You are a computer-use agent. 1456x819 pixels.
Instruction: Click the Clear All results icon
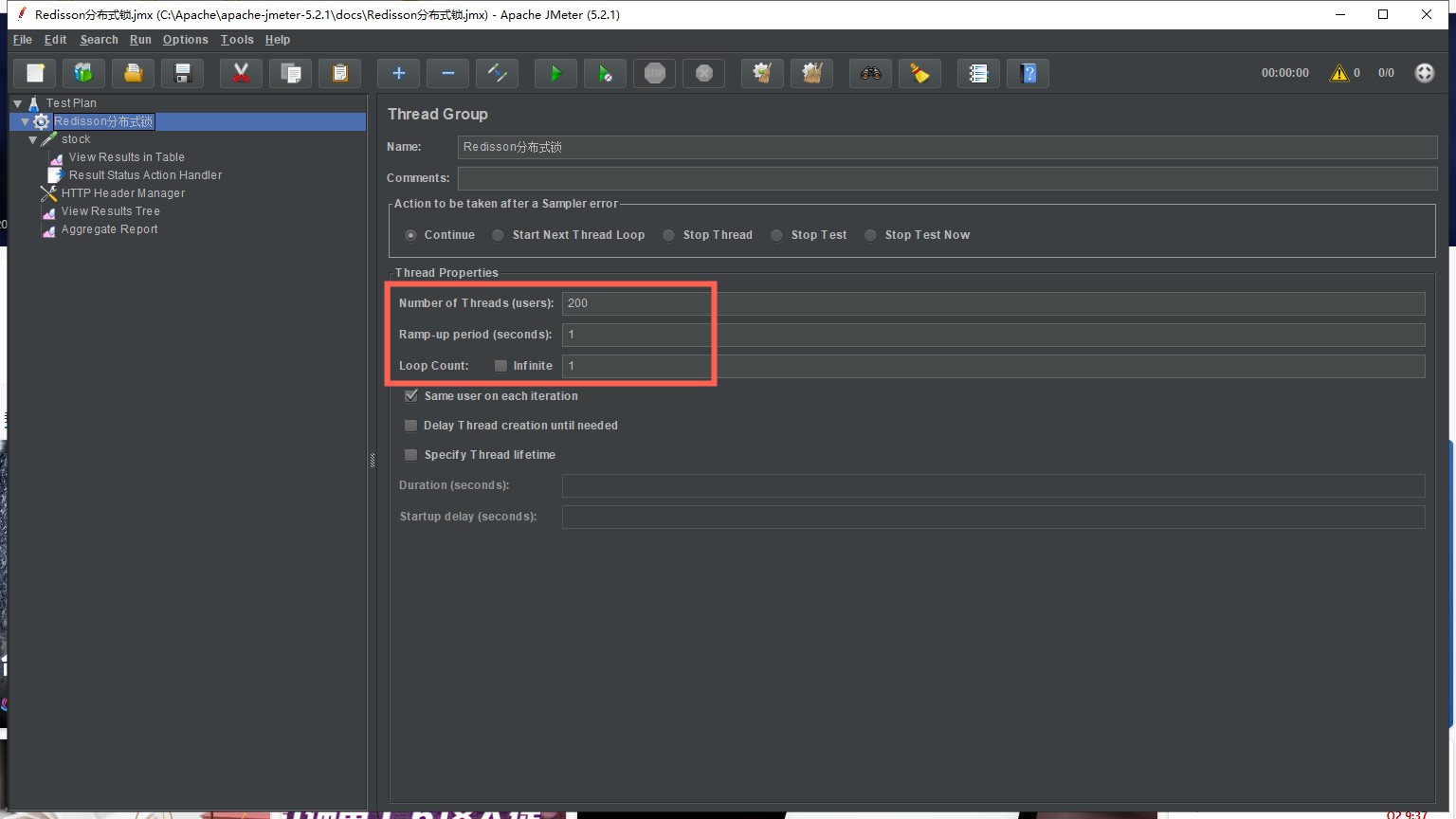(x=811, y=73)
